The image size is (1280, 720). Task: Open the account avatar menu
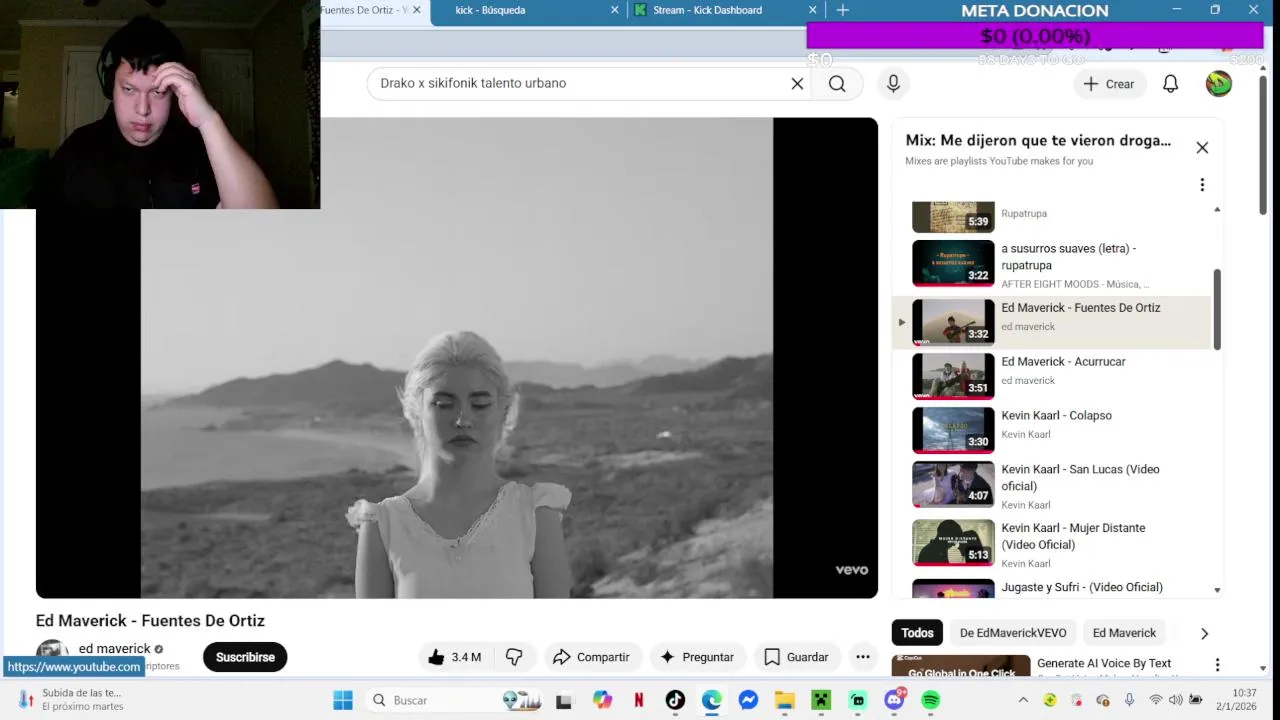[1218, 84]
